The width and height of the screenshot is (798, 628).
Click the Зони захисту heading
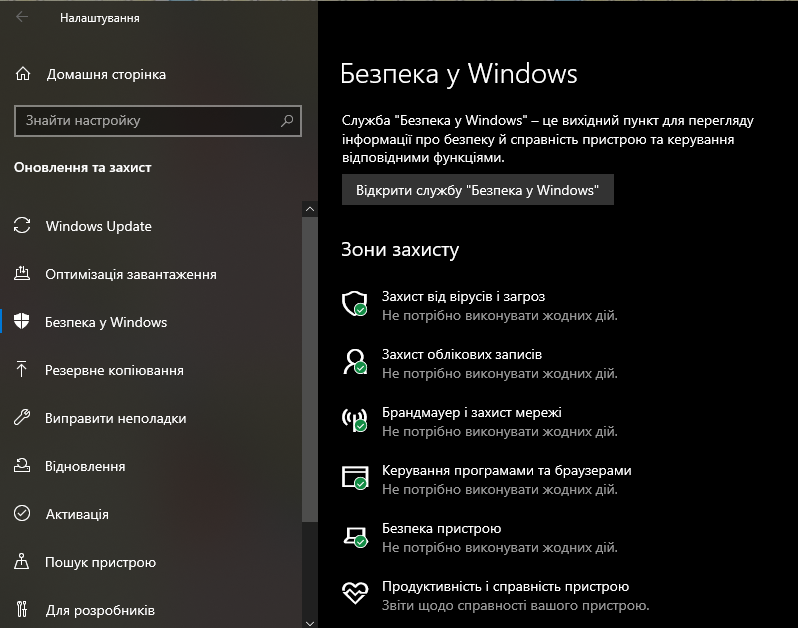click(400, 249)
